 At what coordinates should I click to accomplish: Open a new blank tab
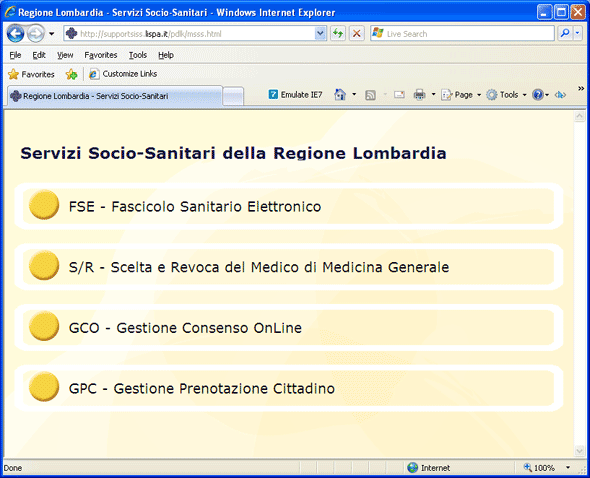point(233,96)
